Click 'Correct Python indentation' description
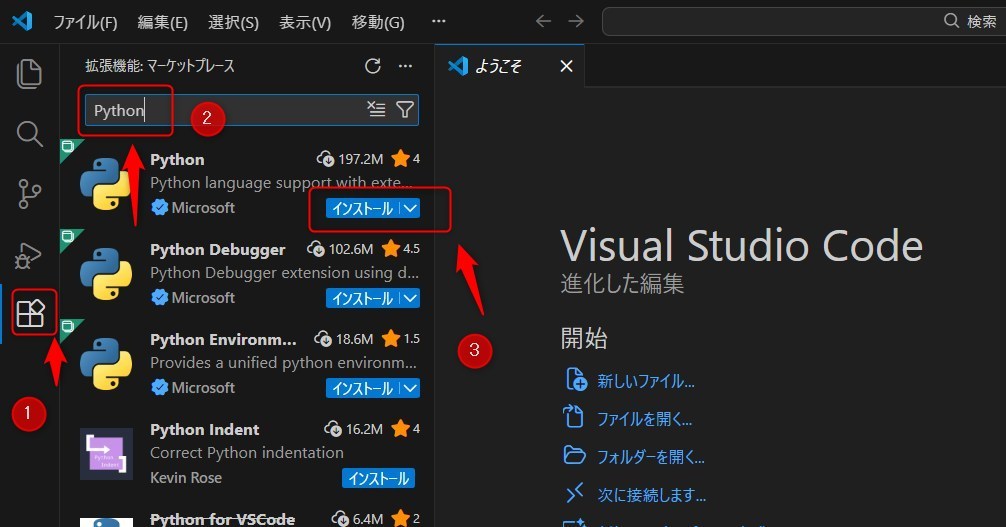Screen dimensions: 1006x527 click(247, 453)
